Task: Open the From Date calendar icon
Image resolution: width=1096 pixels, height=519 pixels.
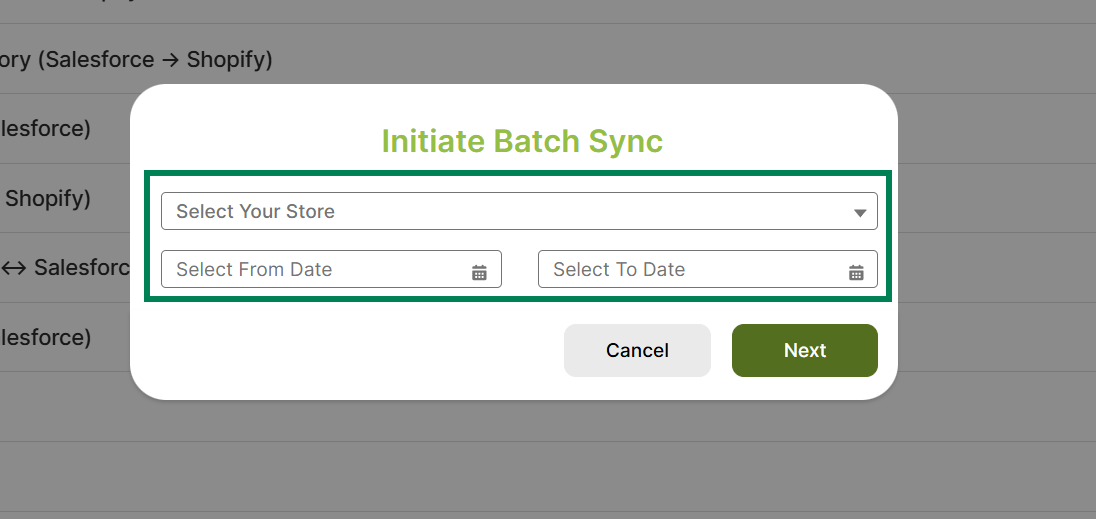Action: pyautogui.click(x=479, y=272)
